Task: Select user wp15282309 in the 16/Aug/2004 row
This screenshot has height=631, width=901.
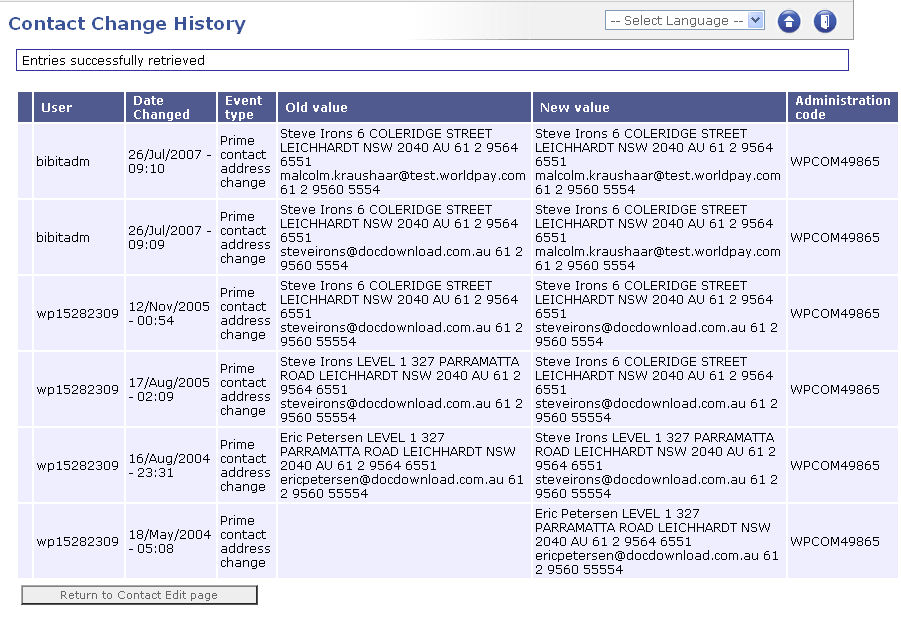Action: [78, 465]
